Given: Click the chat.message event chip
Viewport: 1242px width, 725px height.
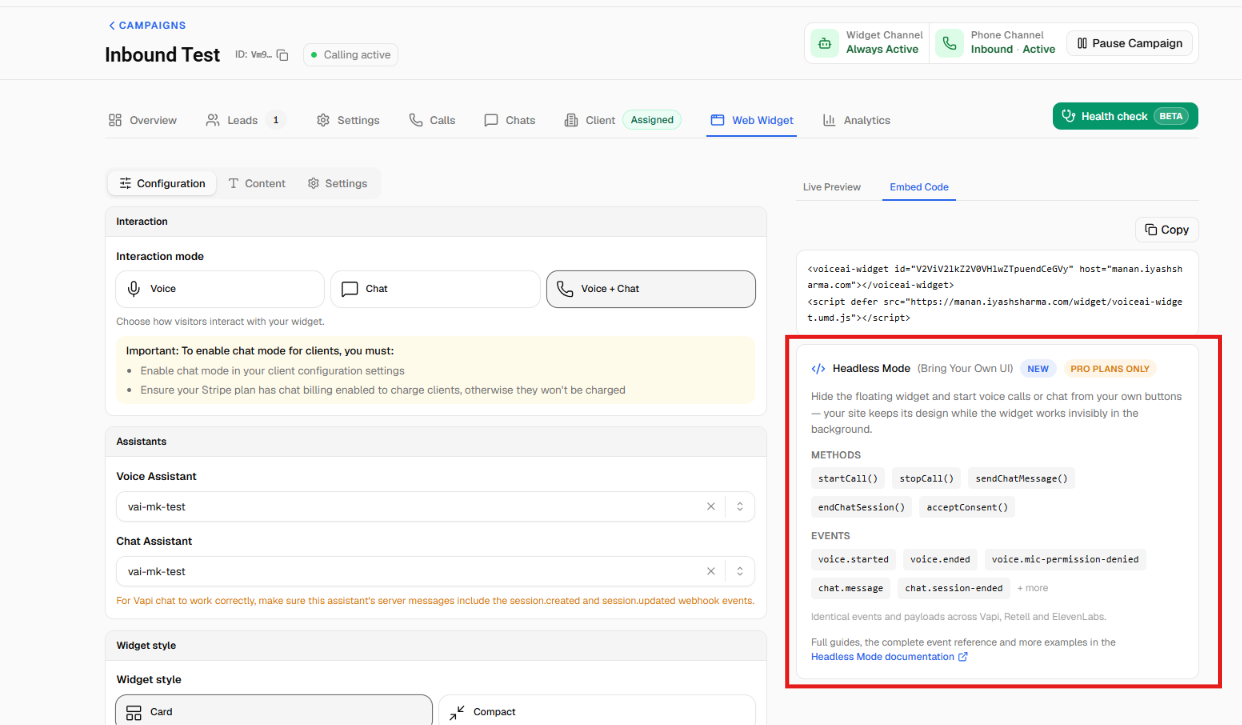Looking at the screenshot, I should coord(851,588).
